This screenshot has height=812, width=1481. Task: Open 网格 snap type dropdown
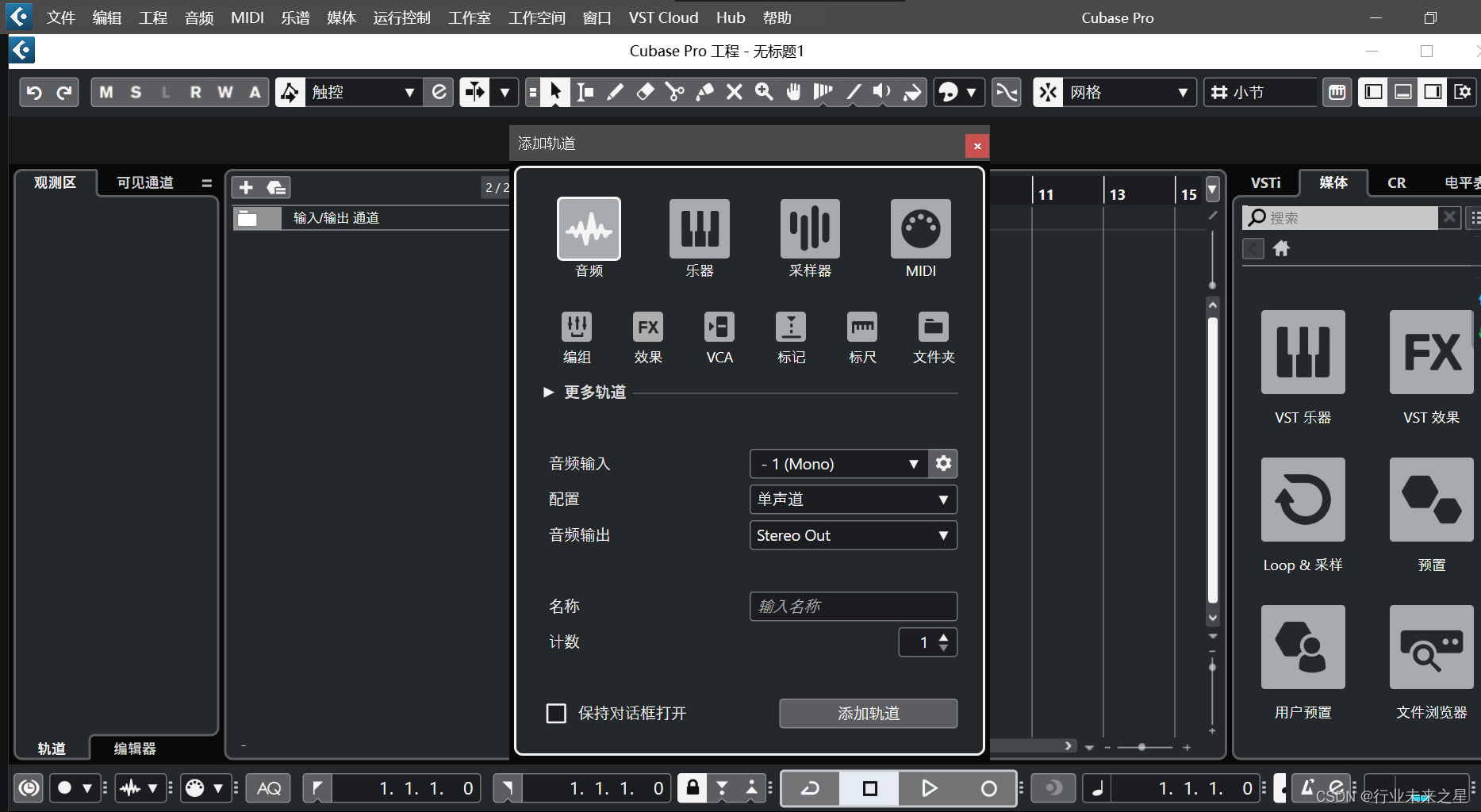[1129, 92]
